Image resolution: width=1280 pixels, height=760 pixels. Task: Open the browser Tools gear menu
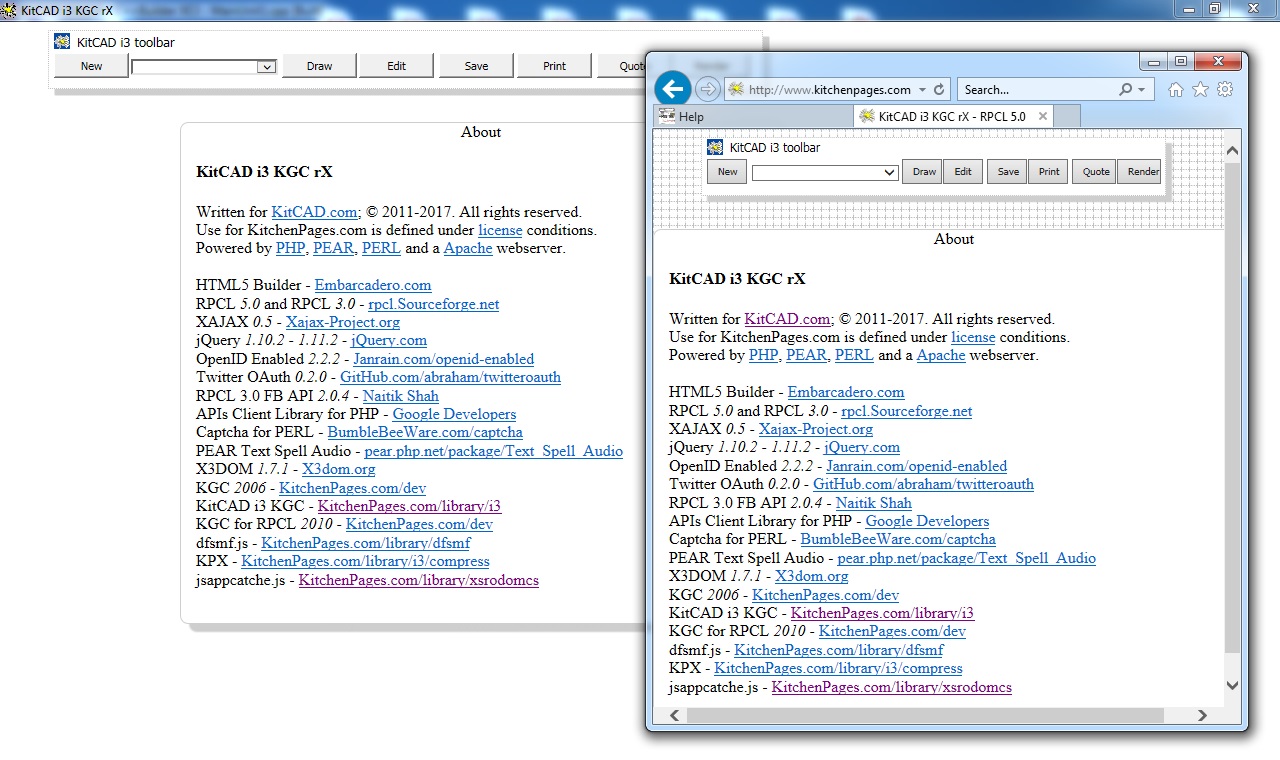tap(1225, 90)
